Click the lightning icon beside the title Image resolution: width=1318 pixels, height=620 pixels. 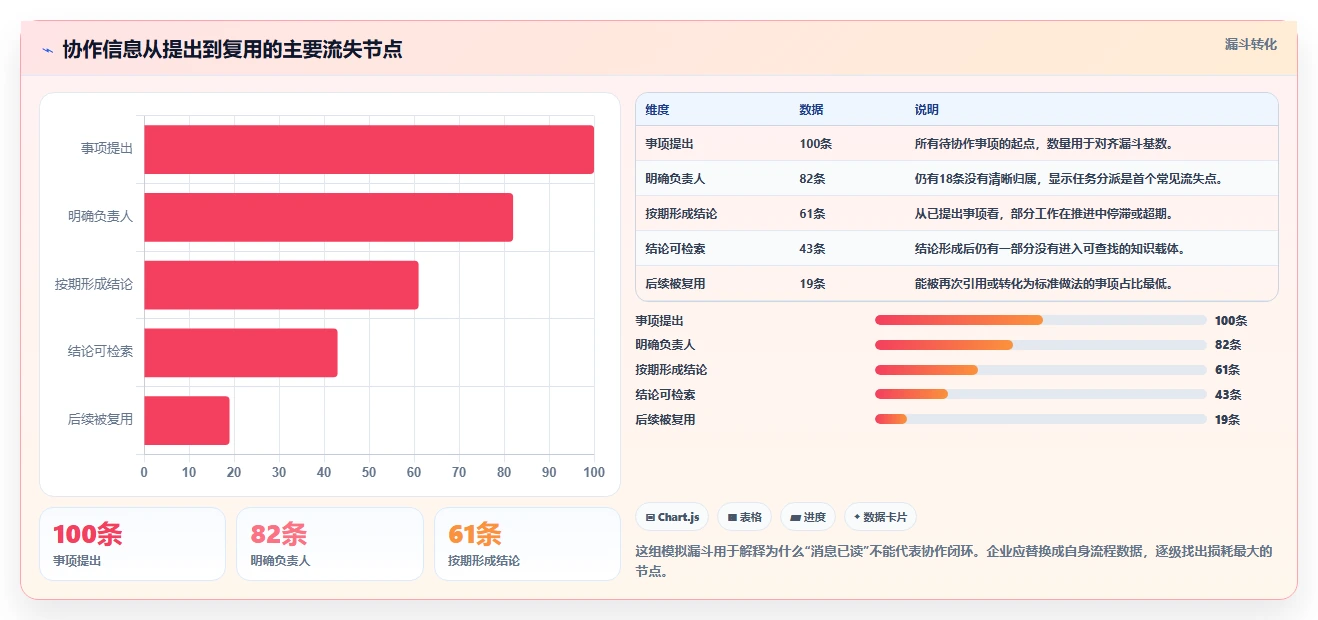(47, 50)
